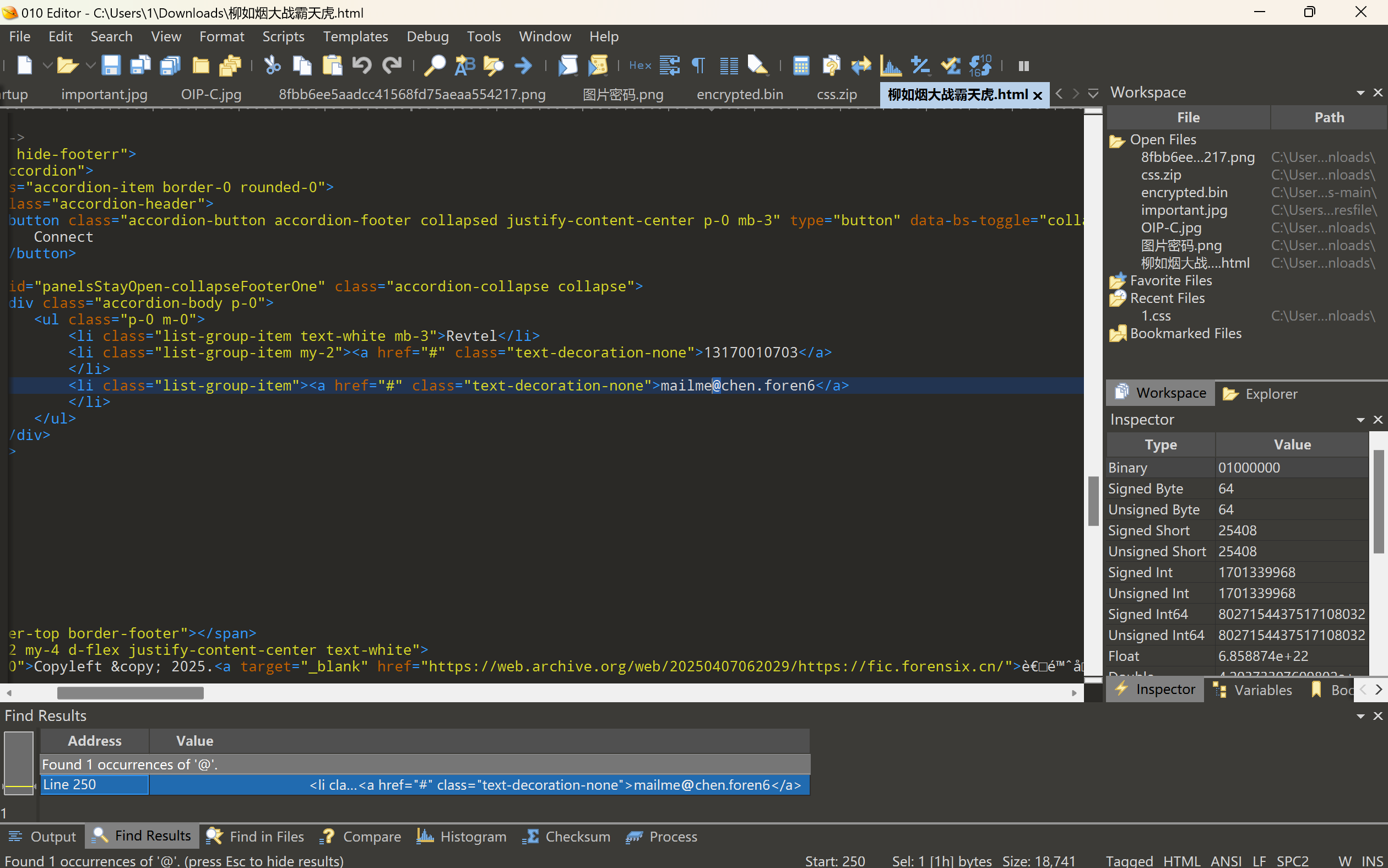Cut selection with the scissors icon
This screenshot has width=1388, height=868.
pos(272,66)
